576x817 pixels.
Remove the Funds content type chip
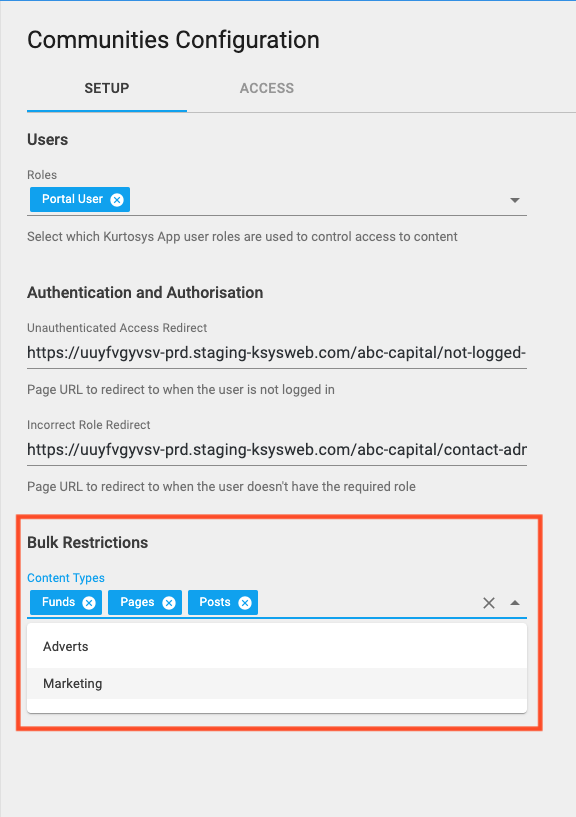[89, 603]
